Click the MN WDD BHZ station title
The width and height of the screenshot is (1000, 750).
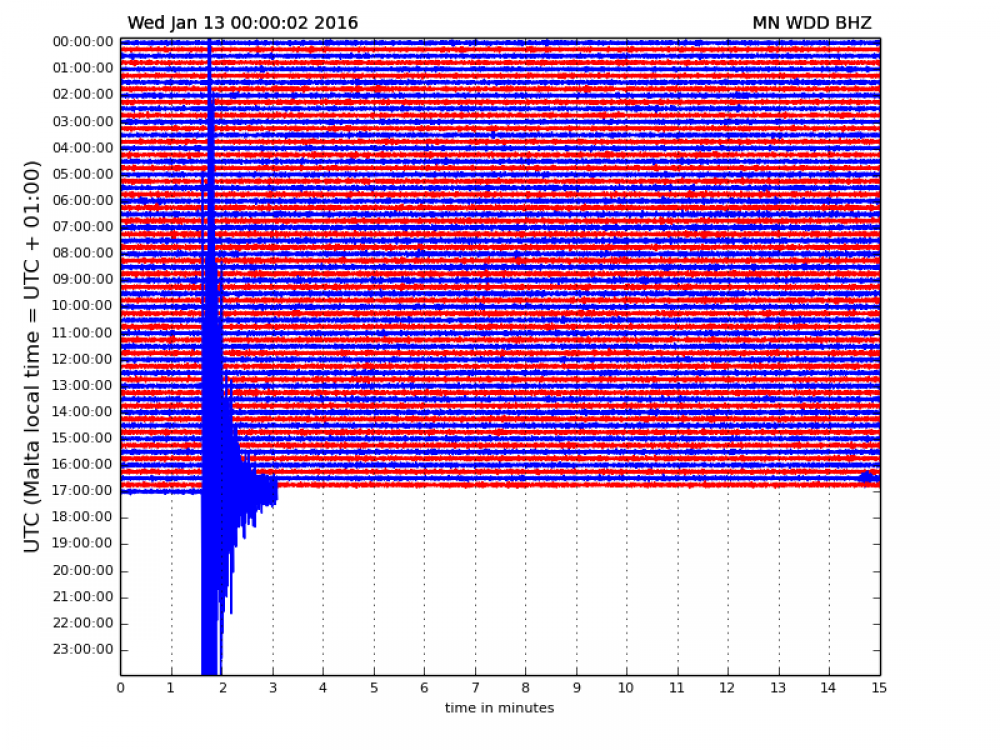click(811, 24)
